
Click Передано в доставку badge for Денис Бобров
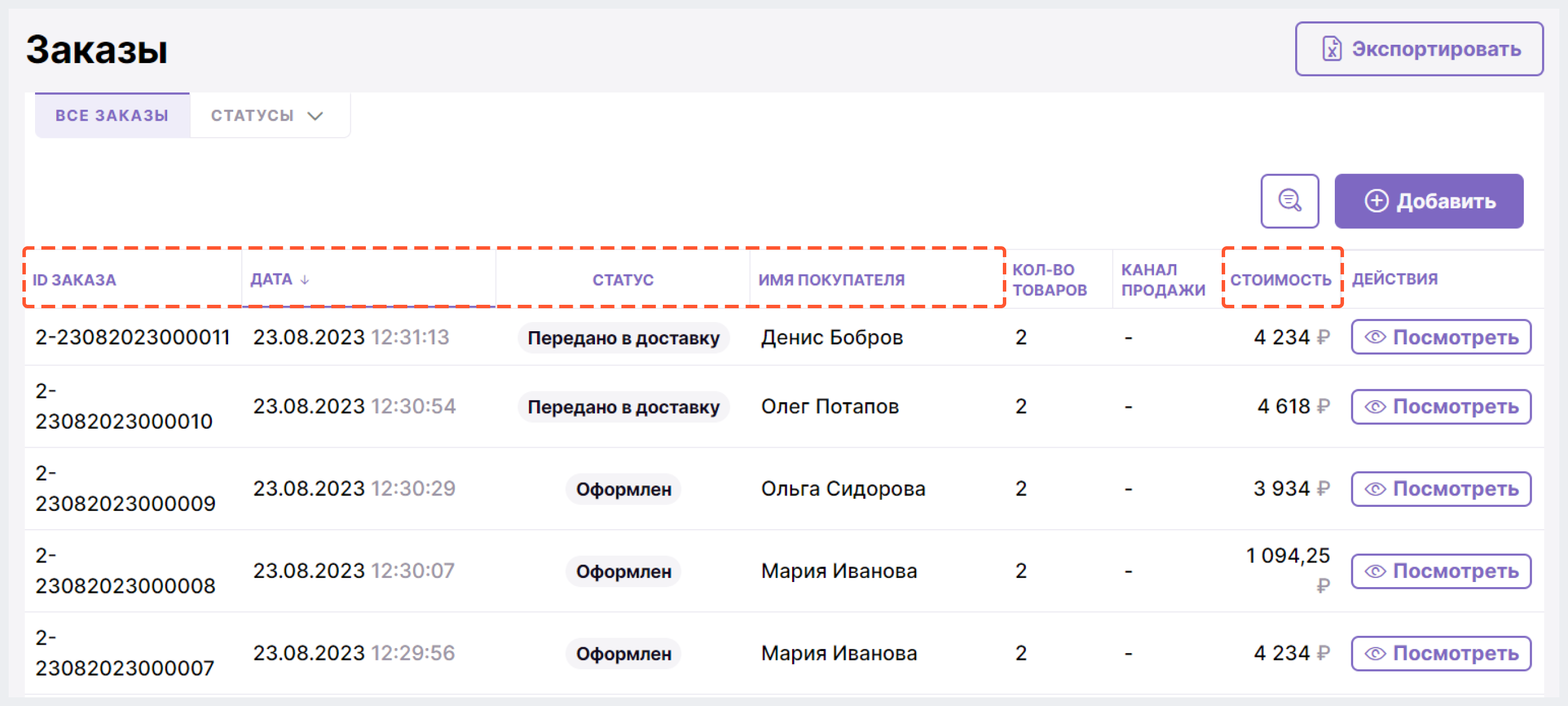click(623, 338)
